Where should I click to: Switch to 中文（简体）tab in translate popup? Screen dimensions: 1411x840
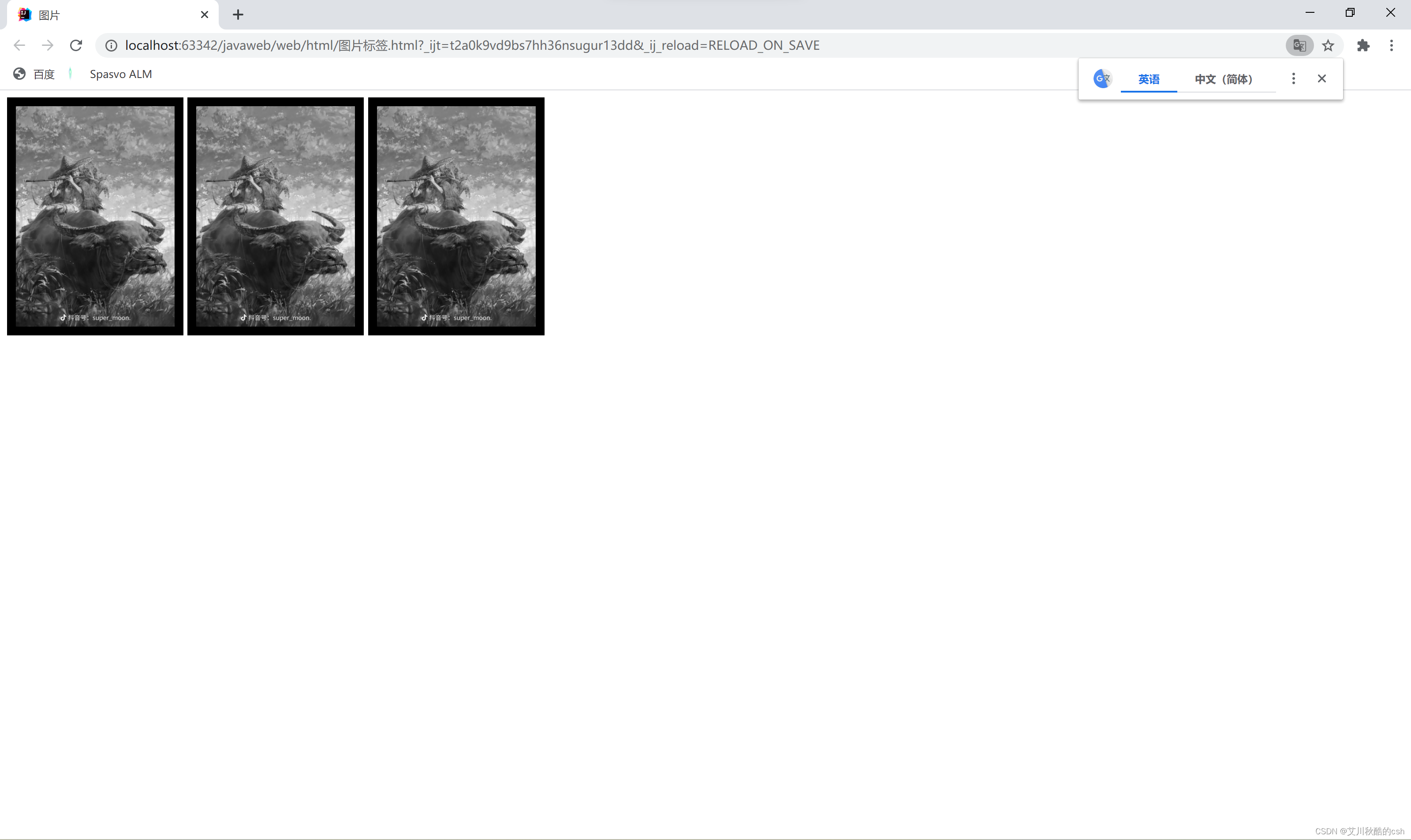(1224, 79)
